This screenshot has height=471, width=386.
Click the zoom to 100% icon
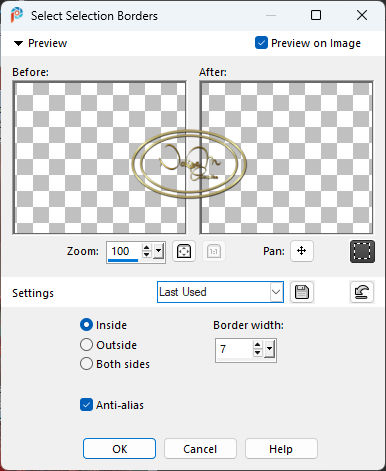214,251
